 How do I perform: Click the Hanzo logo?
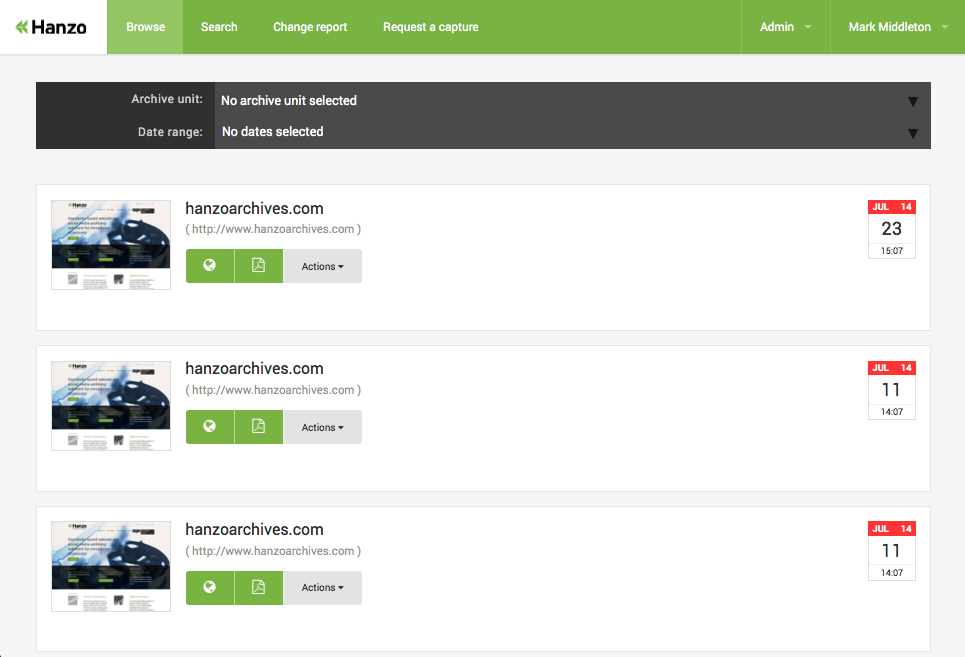point(51,27)
